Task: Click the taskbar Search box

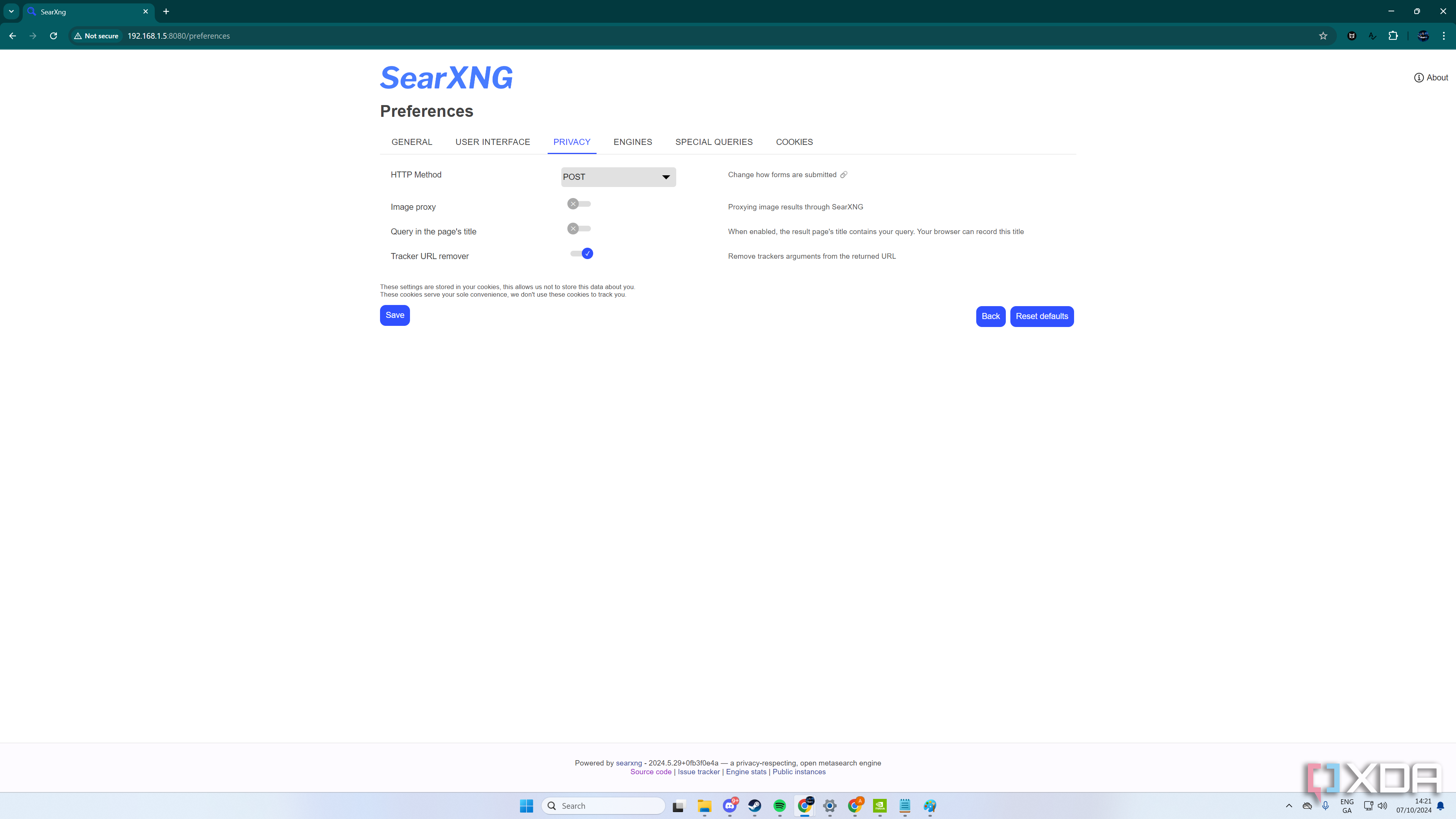Action: tap(603, 805)
